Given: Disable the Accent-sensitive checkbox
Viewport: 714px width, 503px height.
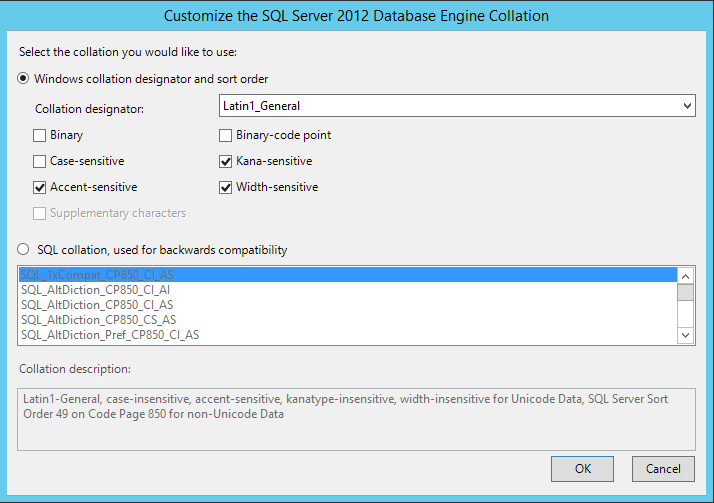Looking at the screenshot, I should click(x=40, y=187).
